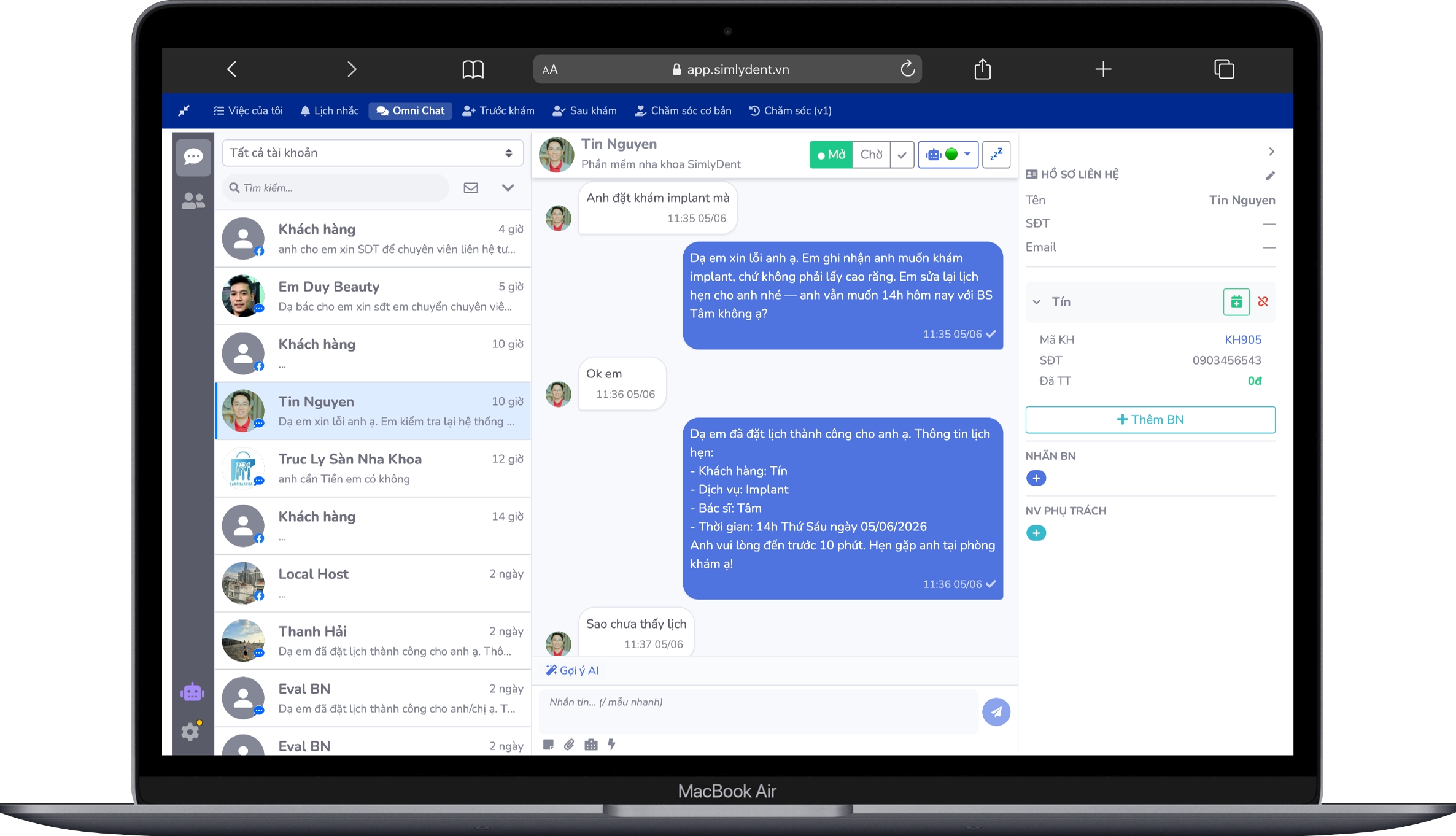The image size is (1456, 836).
Task: Show all browser tabs overview
Action: pos(1224,69)
